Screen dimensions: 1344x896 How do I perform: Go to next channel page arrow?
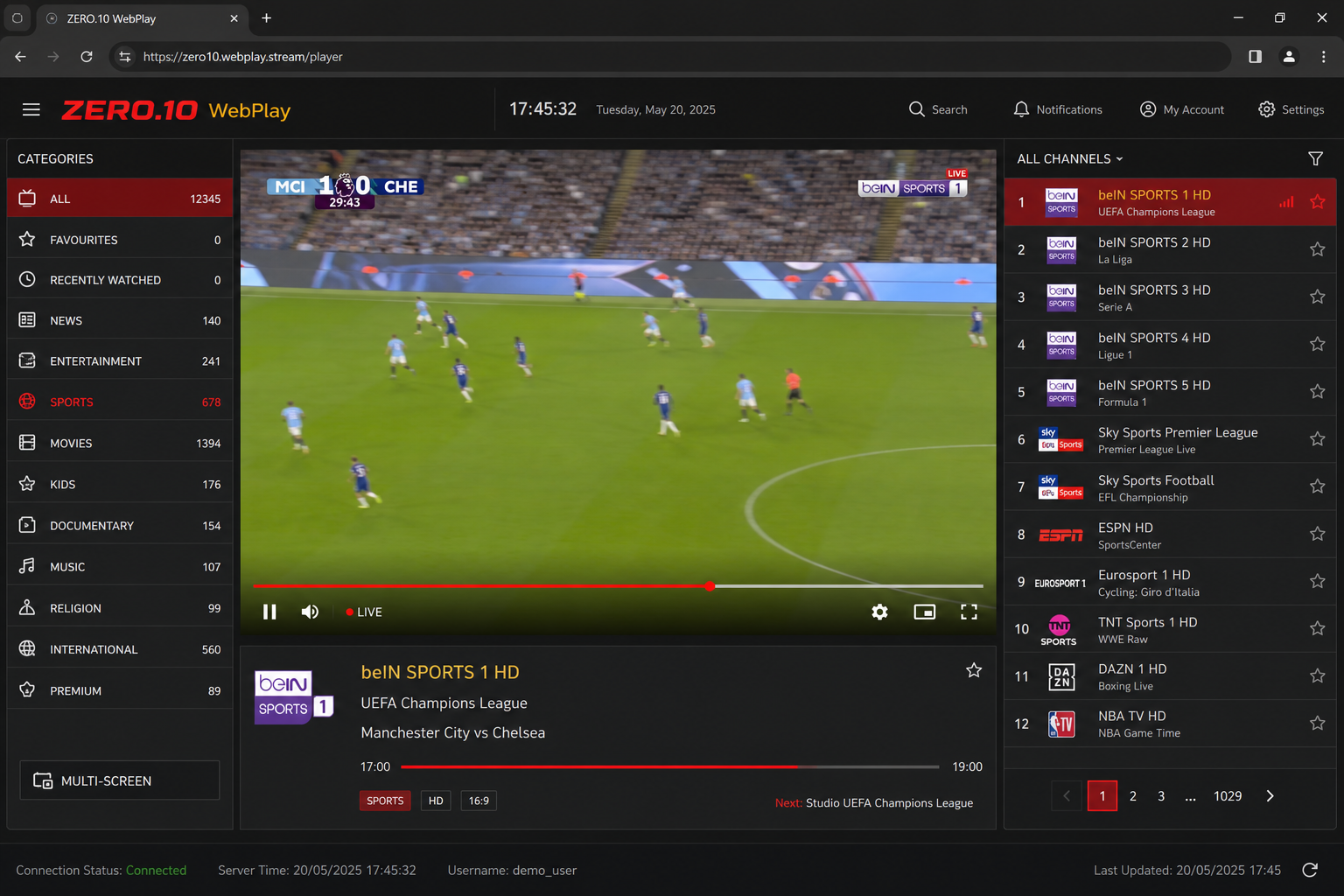point(1270,796)
